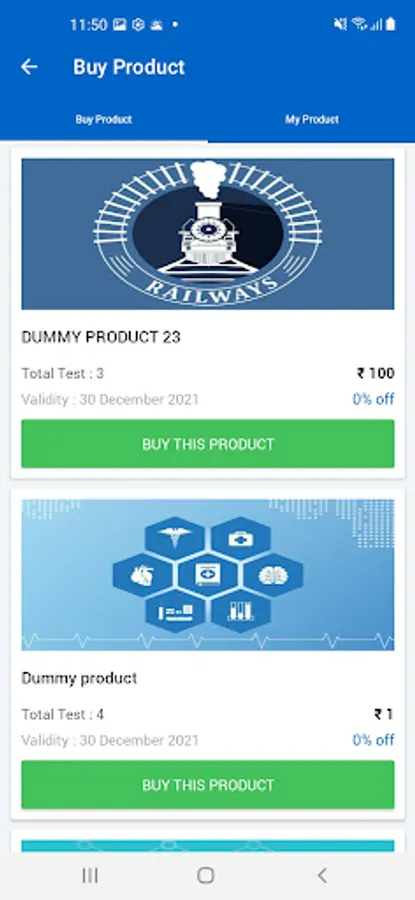Buy the DUMMY PRODUCT 23 item
The width and height of the screenshot is (415, 900).
pos(208,444)
